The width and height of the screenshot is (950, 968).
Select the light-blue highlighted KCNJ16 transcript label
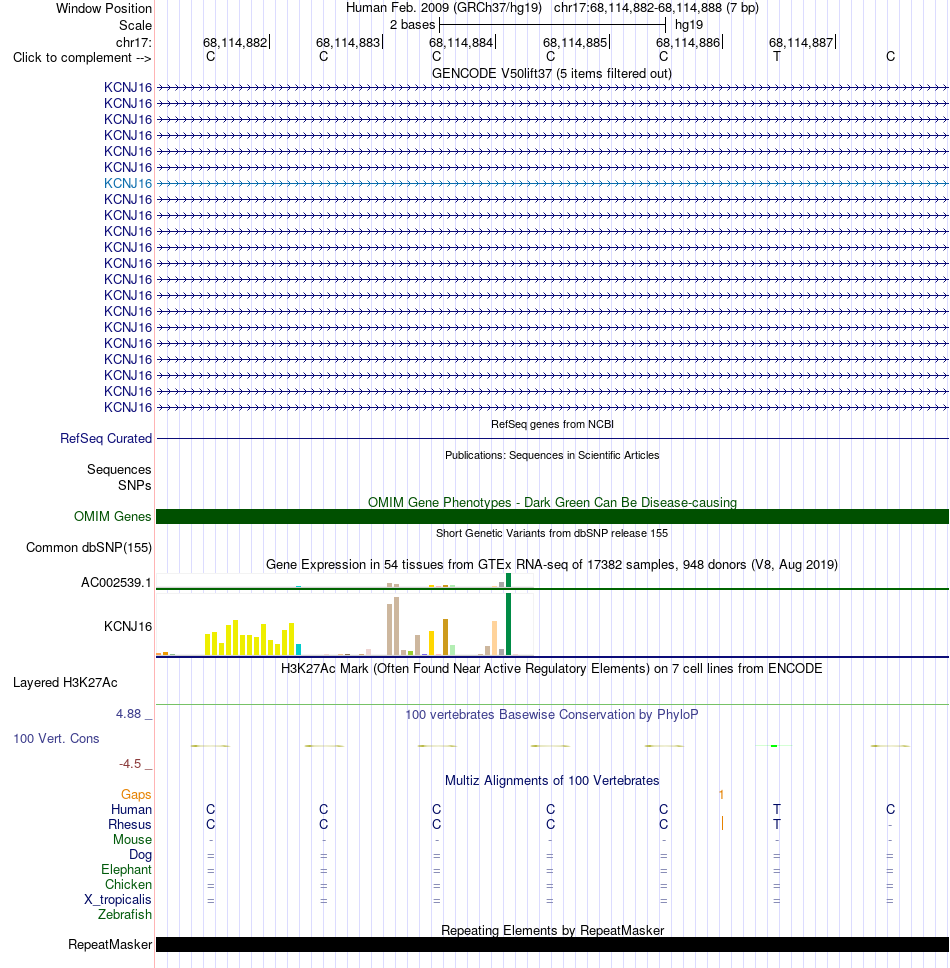(x=128, y=183)
